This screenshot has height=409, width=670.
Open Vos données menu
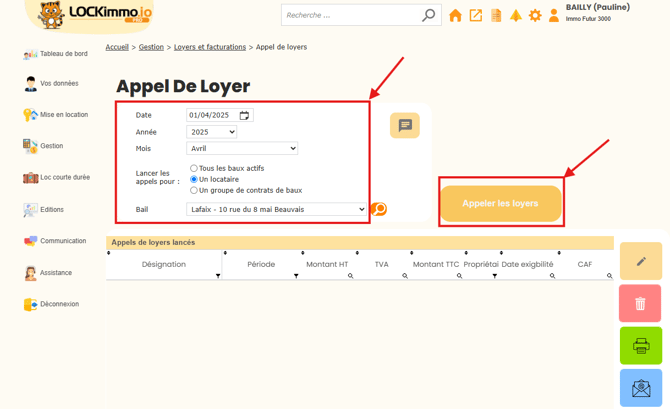51,83
